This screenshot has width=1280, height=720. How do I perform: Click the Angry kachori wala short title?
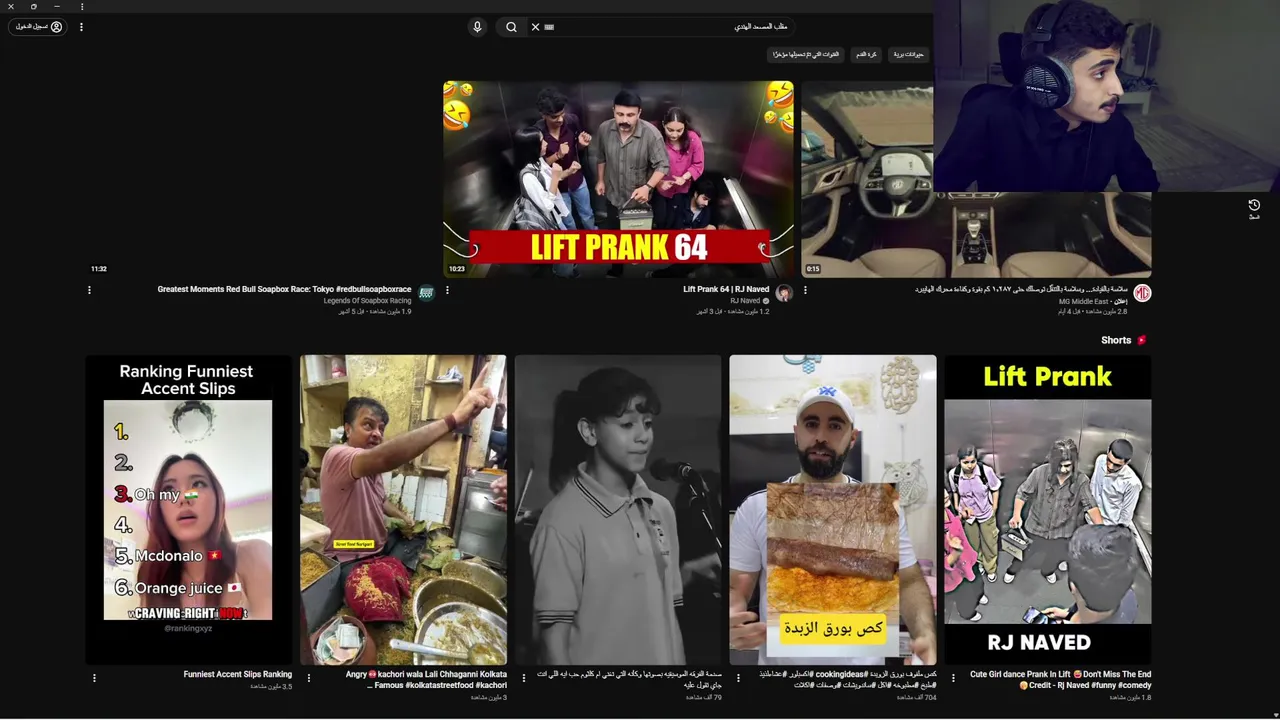point(426,680)
